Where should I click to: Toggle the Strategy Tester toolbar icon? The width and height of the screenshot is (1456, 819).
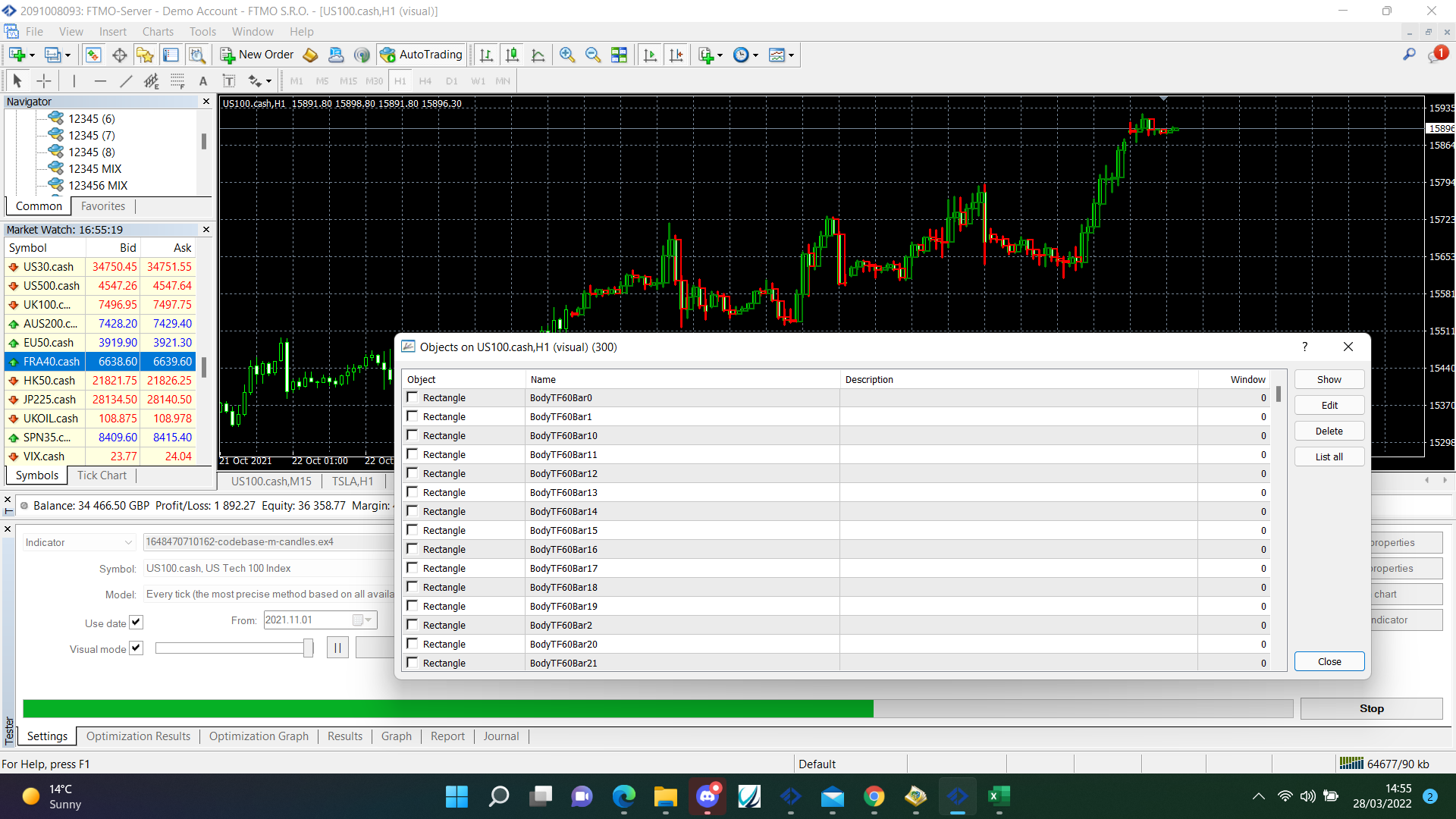point(197,55)
